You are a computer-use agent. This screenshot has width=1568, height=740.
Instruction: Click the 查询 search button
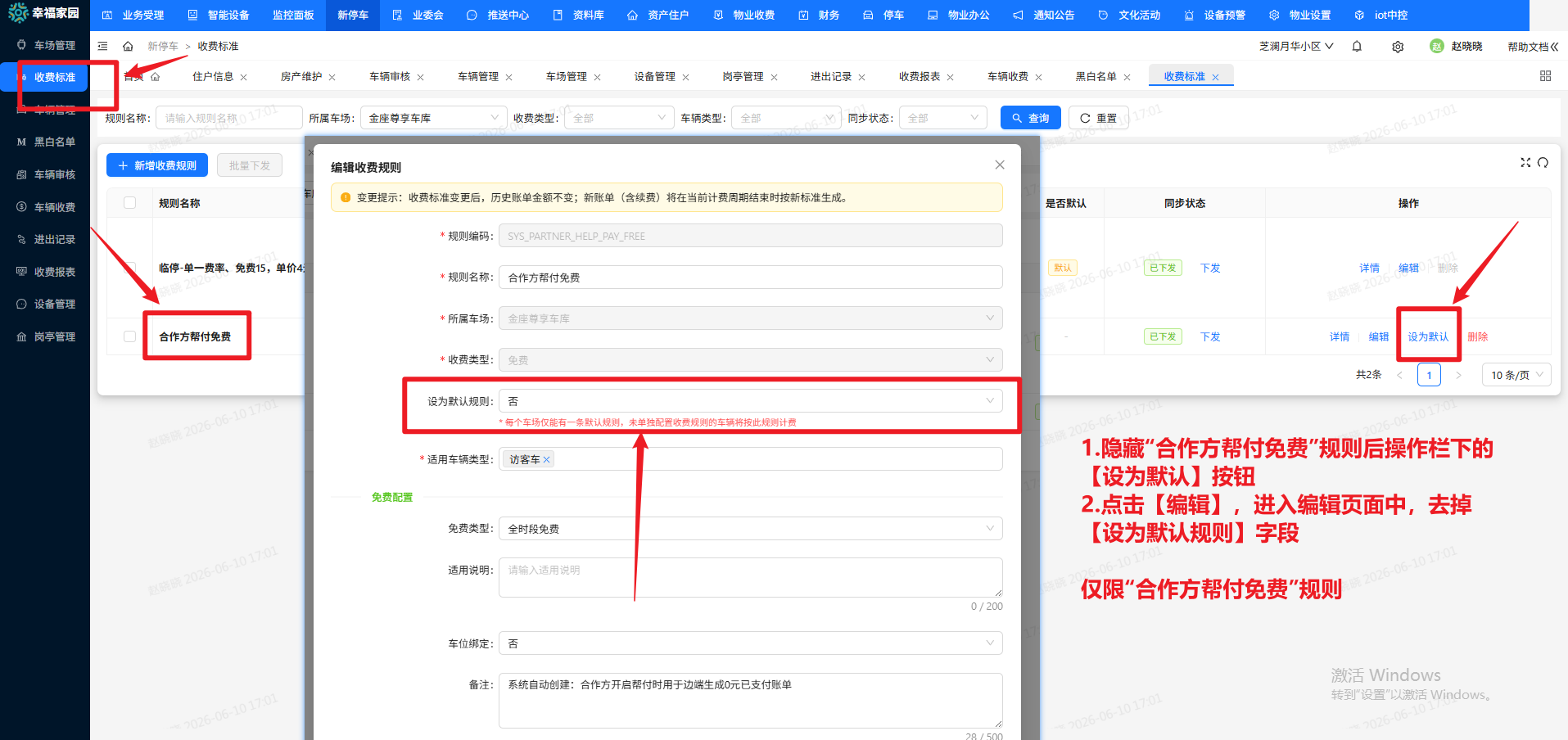click(x=1031, y=118)
